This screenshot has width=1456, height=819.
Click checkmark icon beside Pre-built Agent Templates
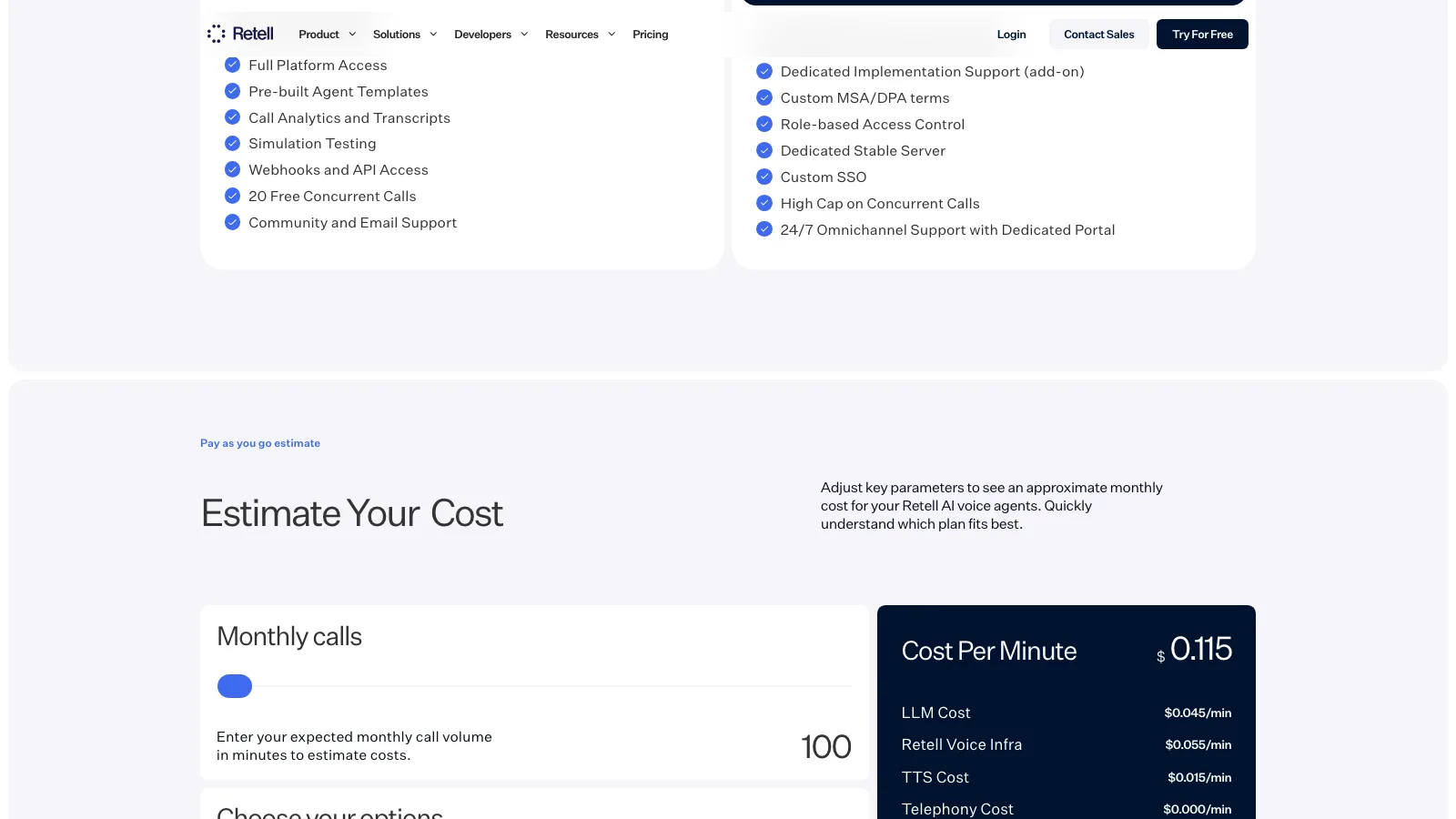(232, 91)
